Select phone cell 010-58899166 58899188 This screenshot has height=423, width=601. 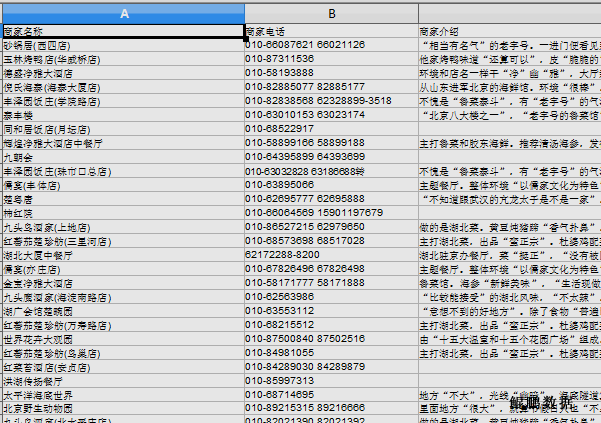[x=332, y=143]
